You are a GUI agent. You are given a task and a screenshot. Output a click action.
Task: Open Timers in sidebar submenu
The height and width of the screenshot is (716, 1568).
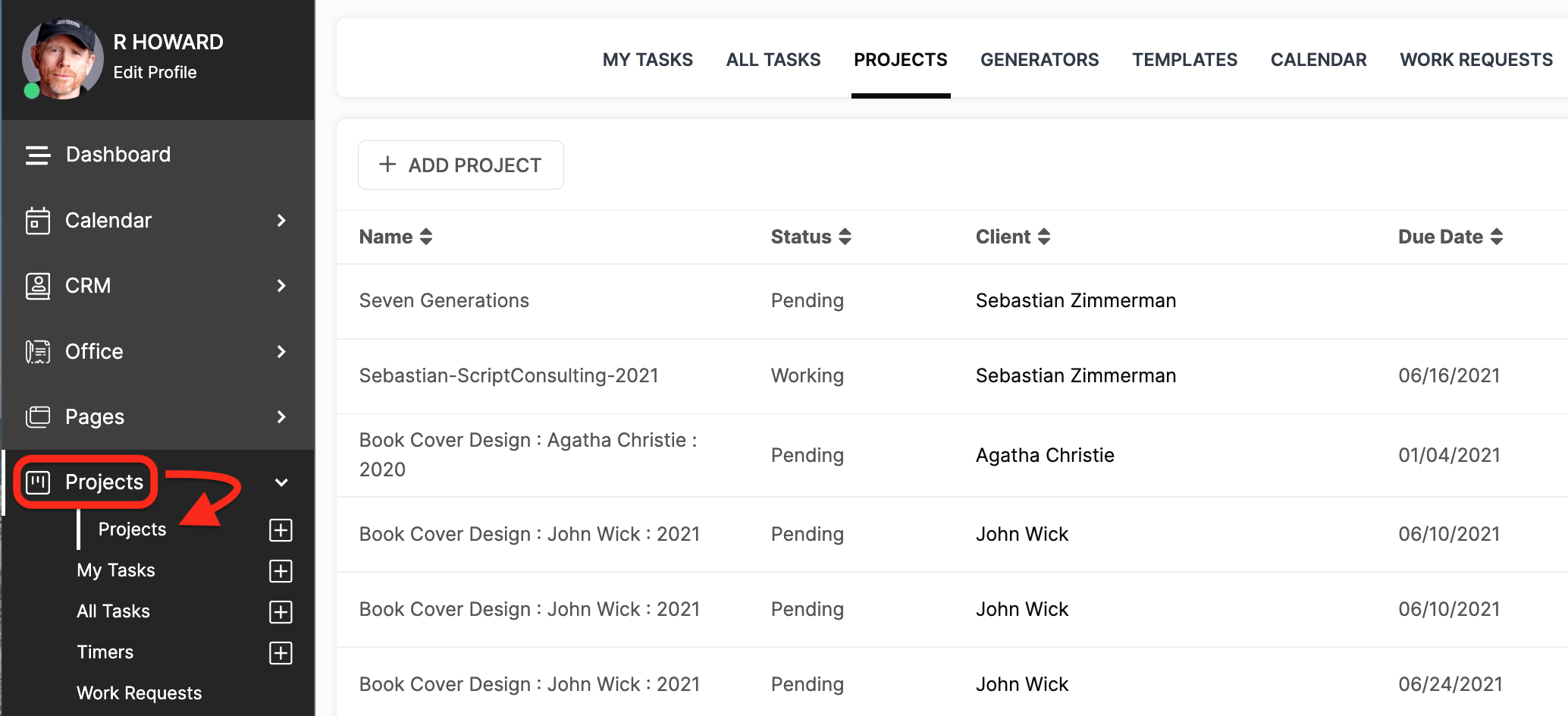click(x=105, y=652)
